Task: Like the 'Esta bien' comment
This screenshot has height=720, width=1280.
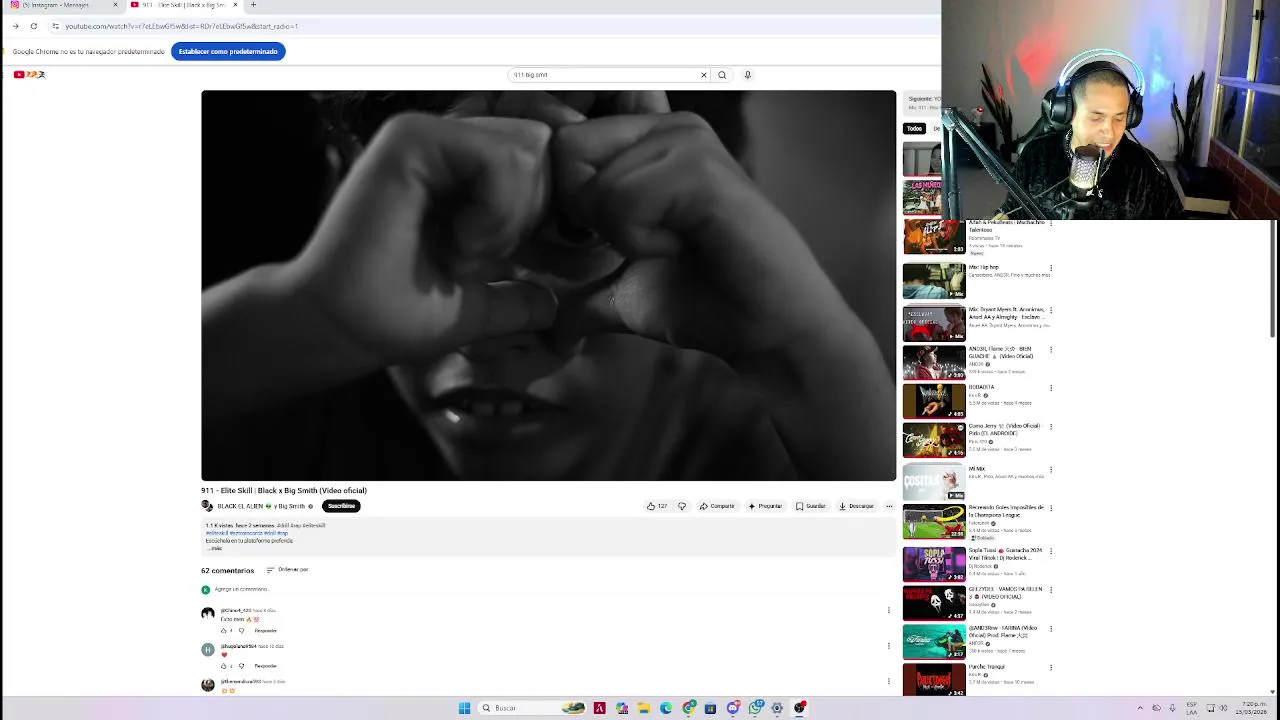Action: pos(224,631)
